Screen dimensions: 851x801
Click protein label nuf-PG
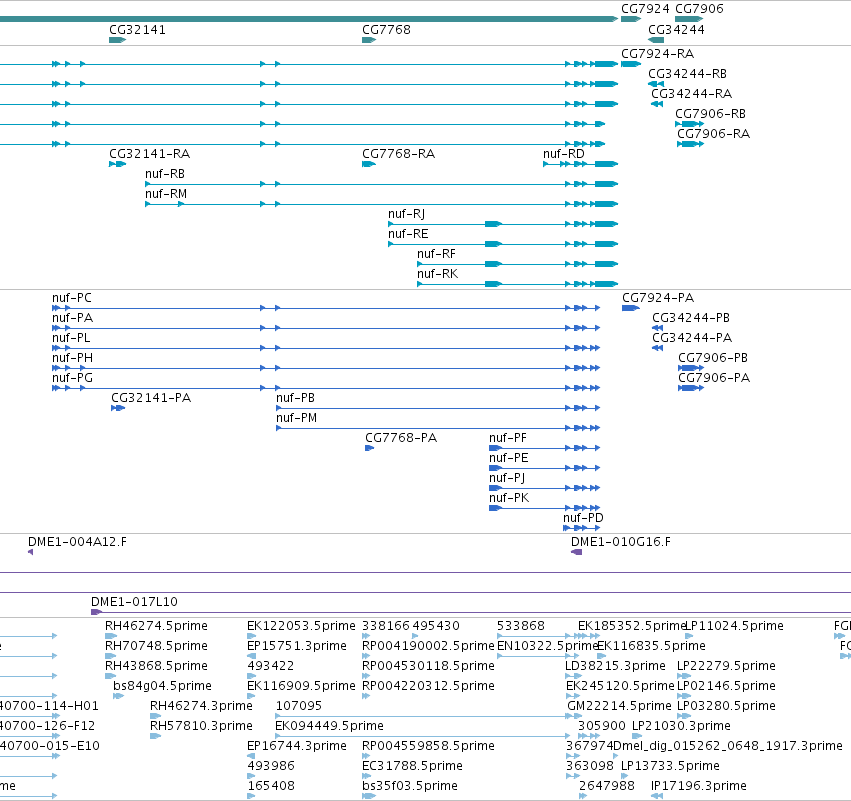click(x=73, y=379)
